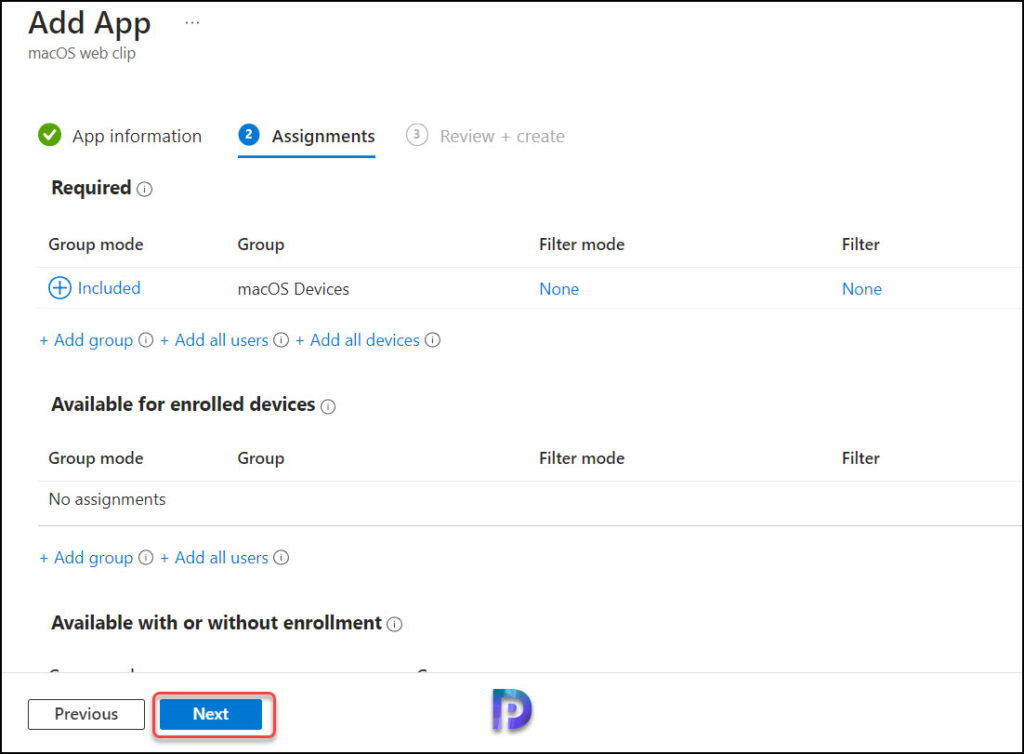The image size is (1024, 754).
Task: Click the Filter header in enrolled devices table
Action: click(860, 458)
